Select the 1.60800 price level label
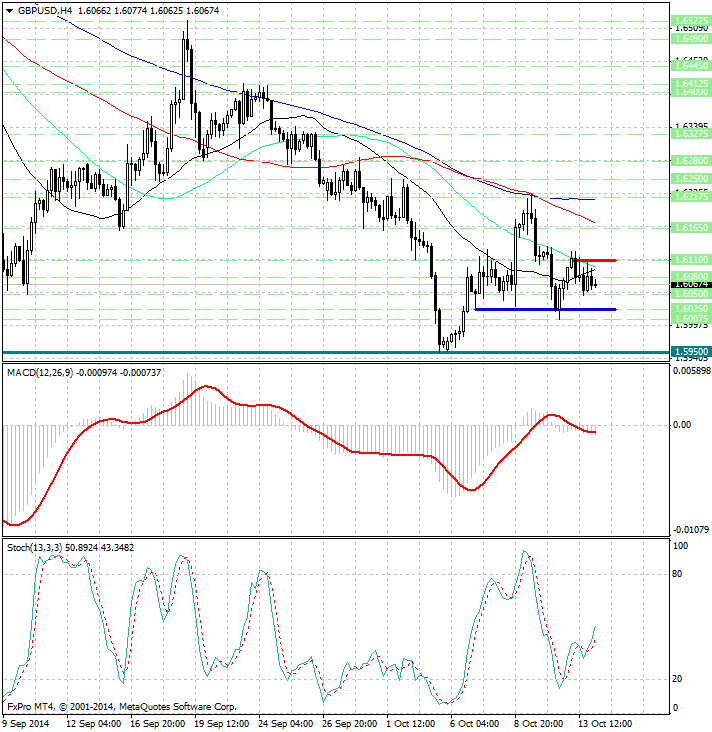The width and height of the screenshot is (712, 732). (691, 277)
